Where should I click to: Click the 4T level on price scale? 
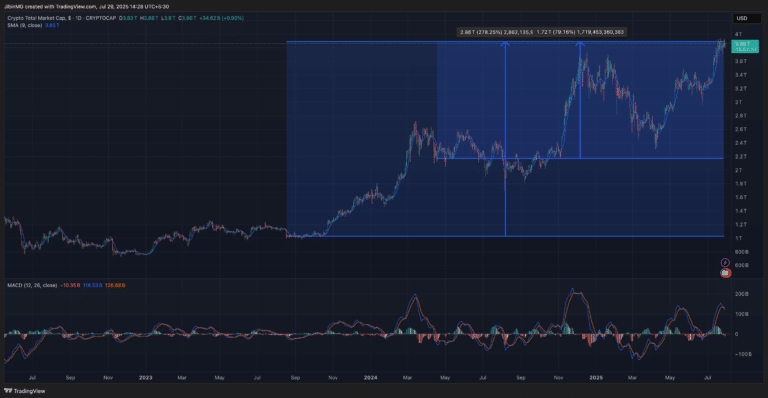738,34
